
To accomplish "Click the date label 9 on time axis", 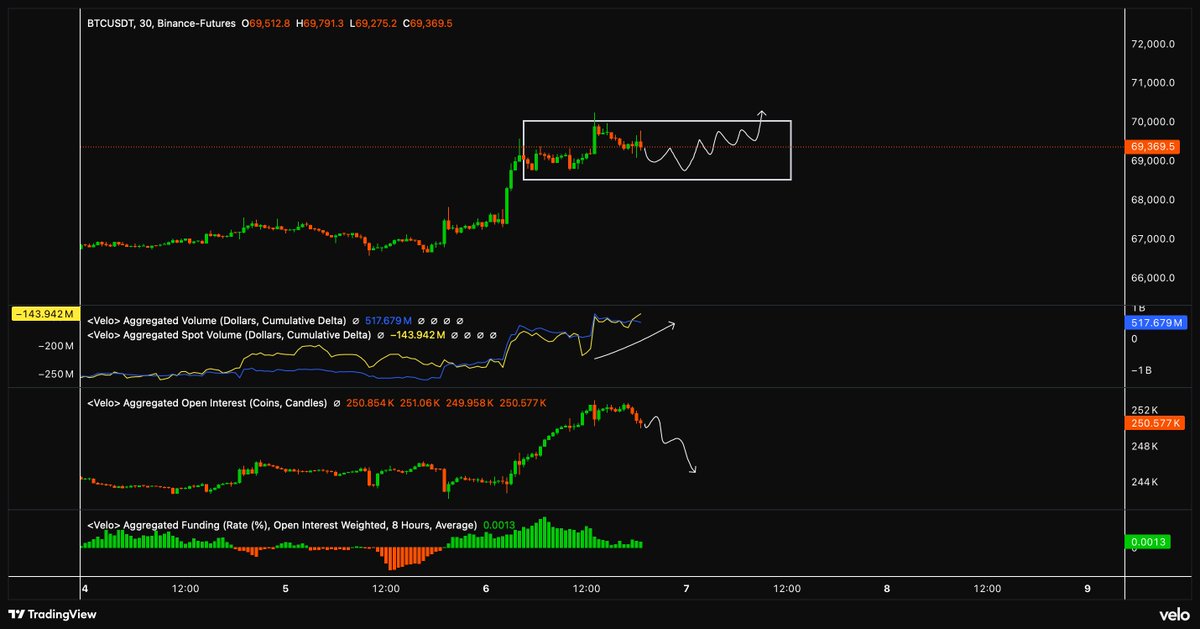I will pyautogui.click(x=1087, y=588).
